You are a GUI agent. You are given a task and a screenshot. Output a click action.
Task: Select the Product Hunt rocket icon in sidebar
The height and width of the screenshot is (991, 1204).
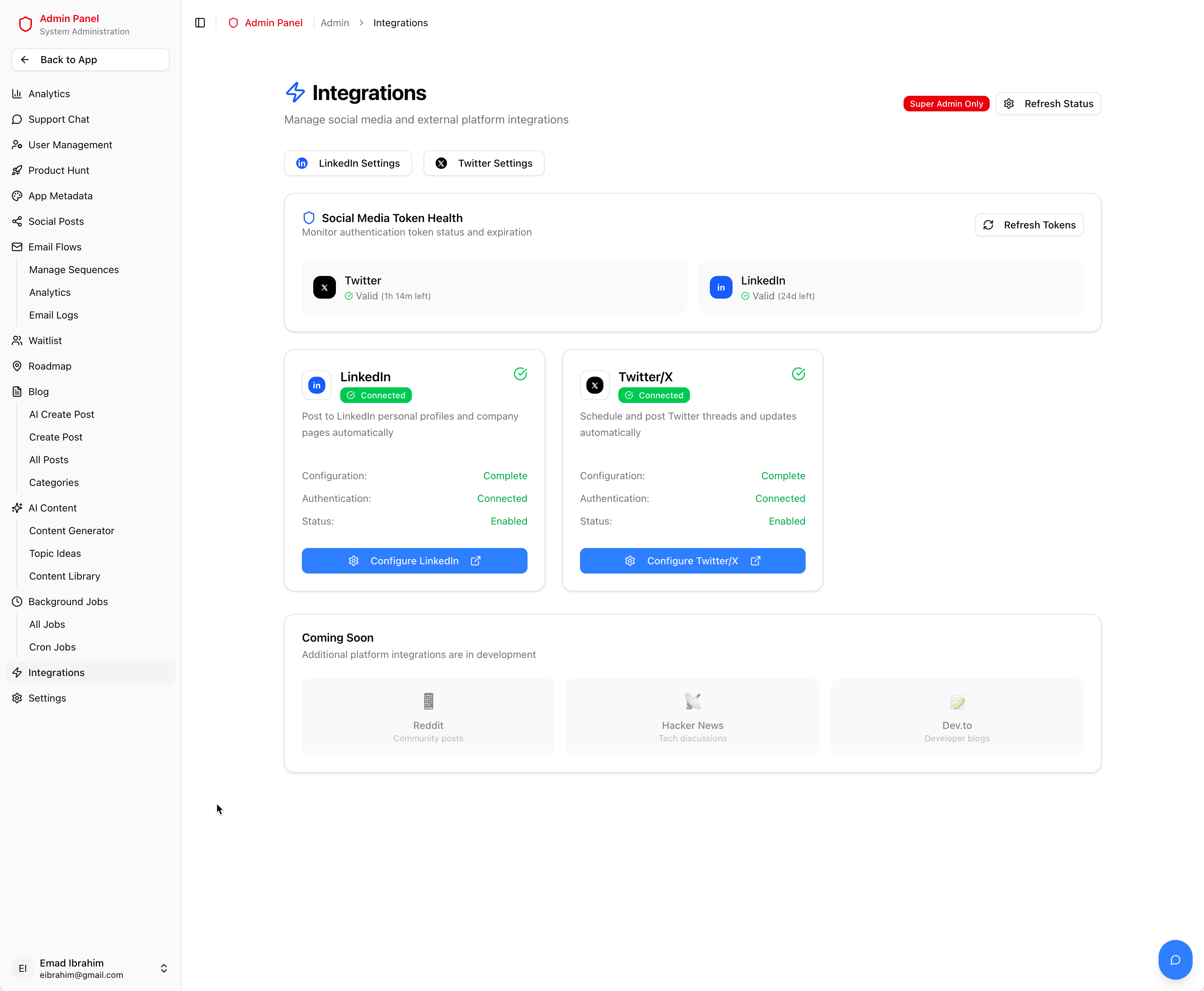[x=17, y=170]
